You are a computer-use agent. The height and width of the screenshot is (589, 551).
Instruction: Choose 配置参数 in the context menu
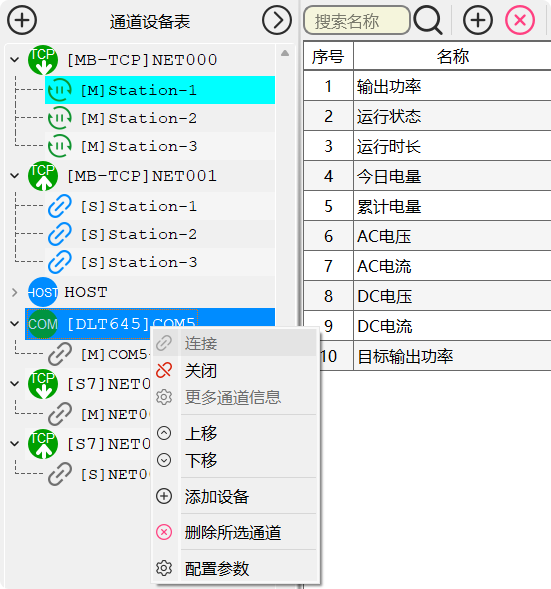coord(235,568)
